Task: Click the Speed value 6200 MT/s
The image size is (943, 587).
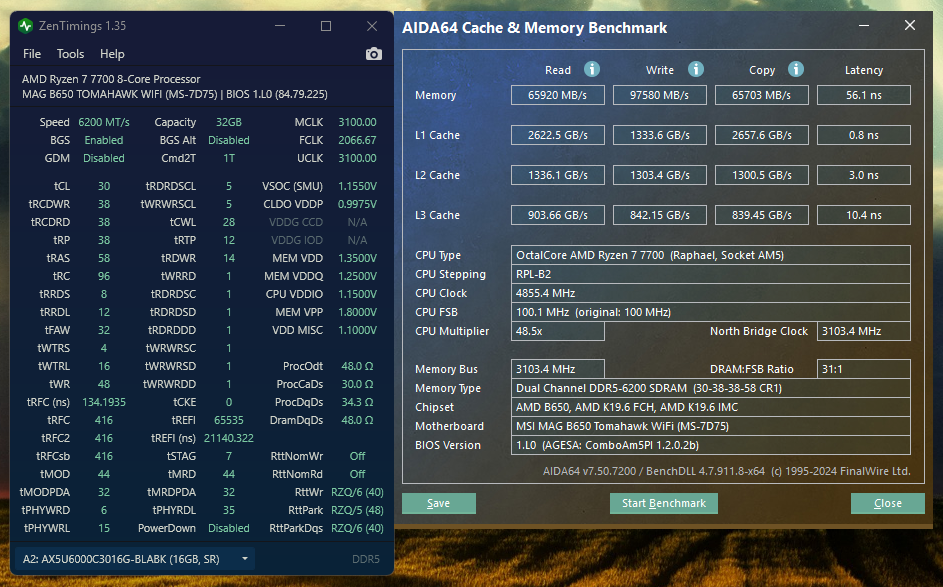Action: [103, 122]
